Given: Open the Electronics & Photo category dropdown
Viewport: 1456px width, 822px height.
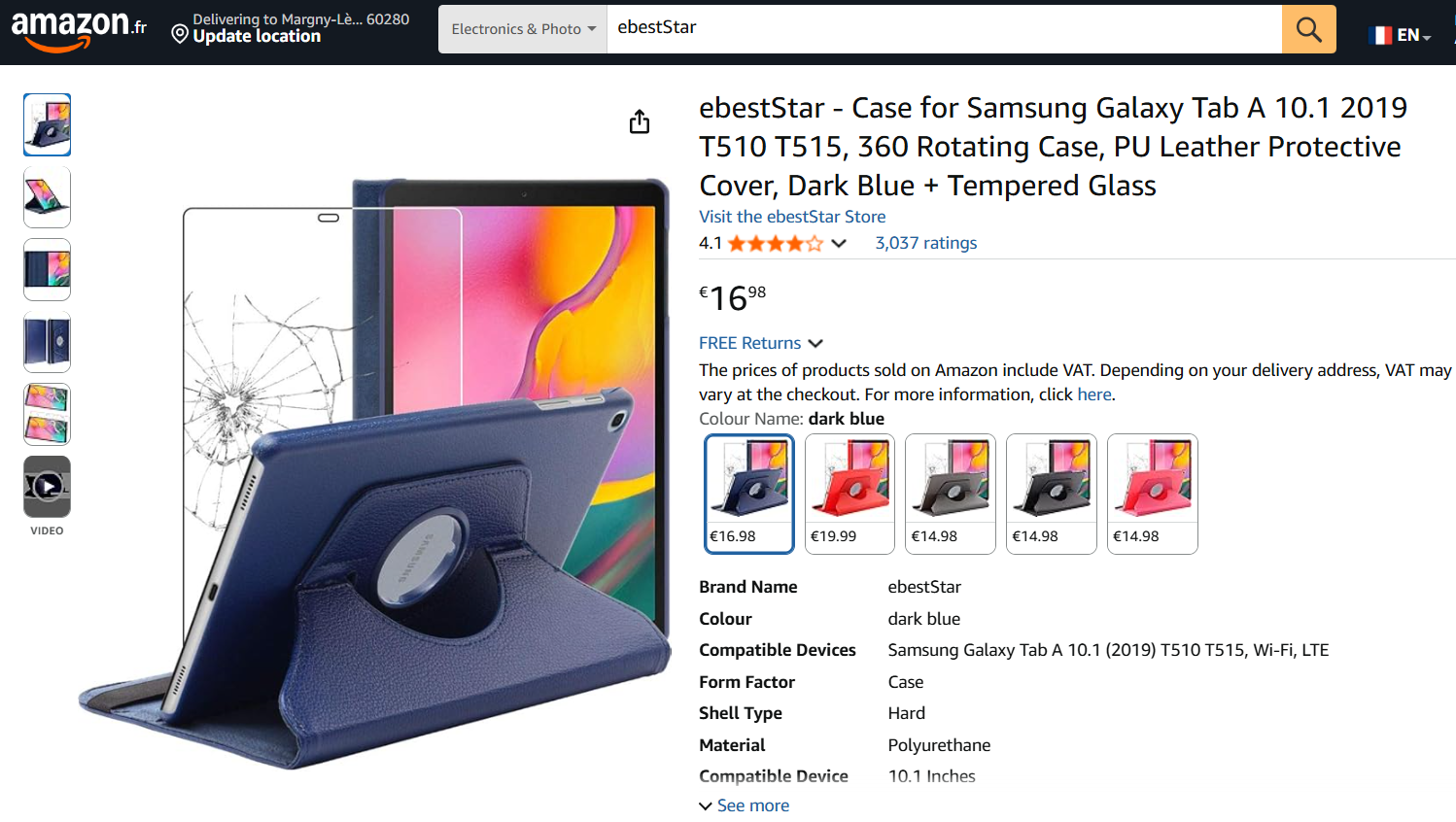Looking at the screenshot, I should click(x=522, y=28).
